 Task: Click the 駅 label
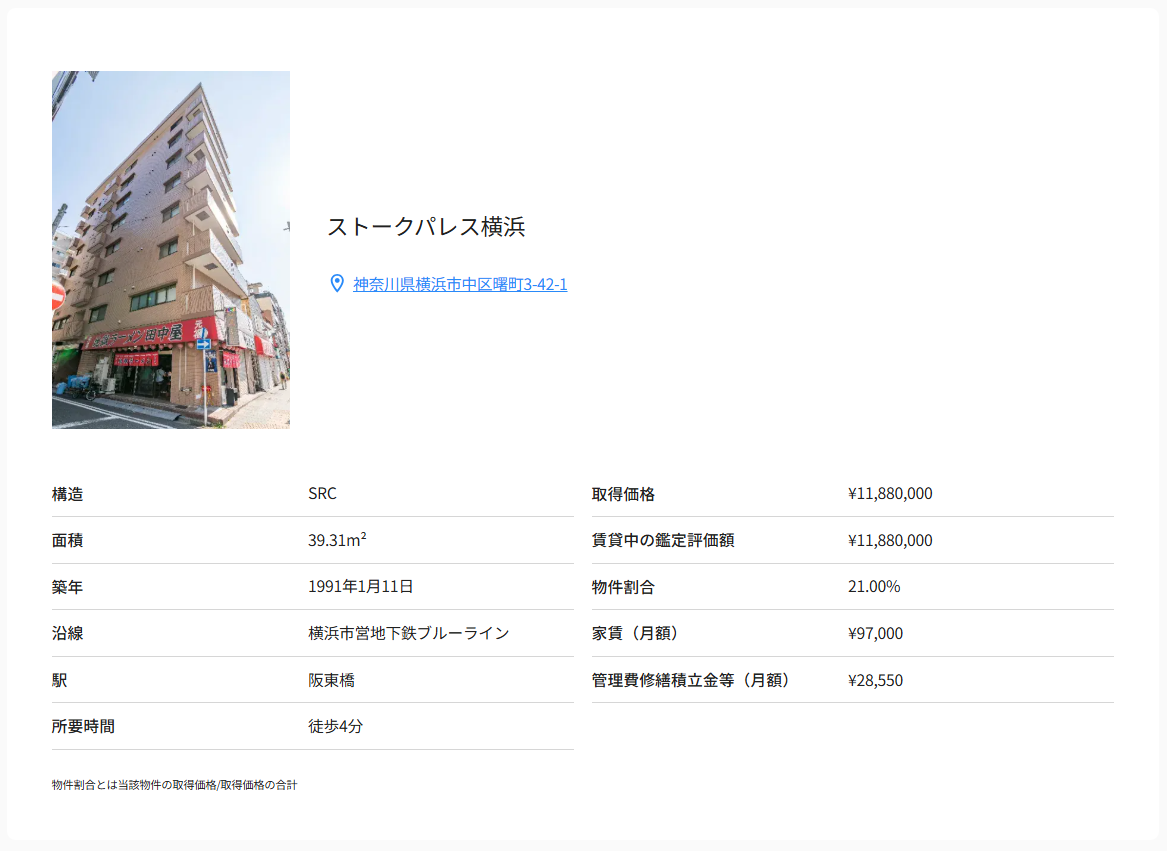coord(60,681)
